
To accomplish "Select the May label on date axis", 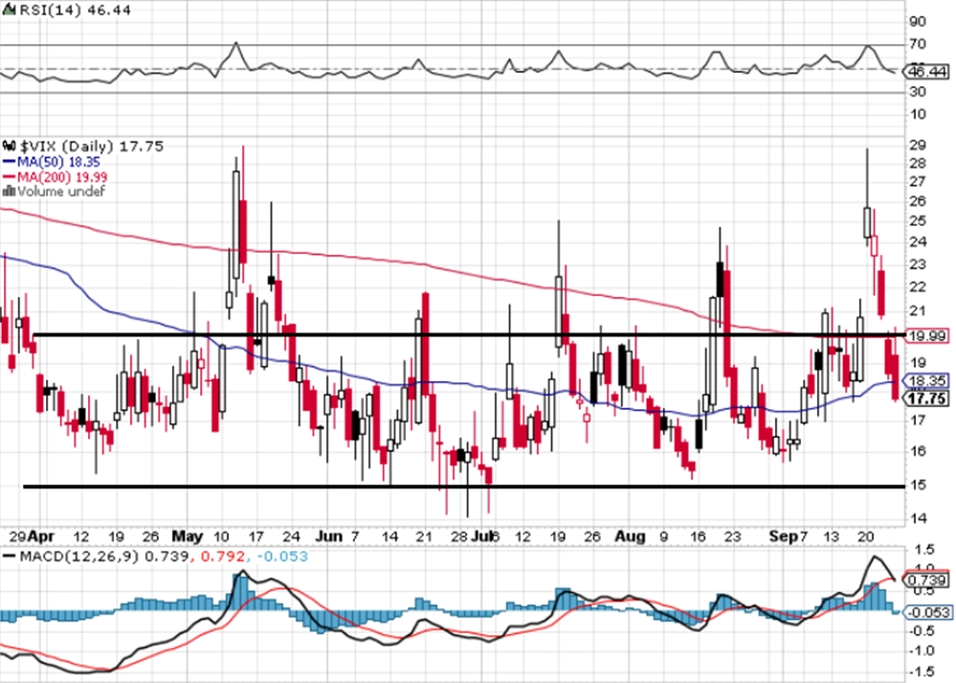I will 187,537.
